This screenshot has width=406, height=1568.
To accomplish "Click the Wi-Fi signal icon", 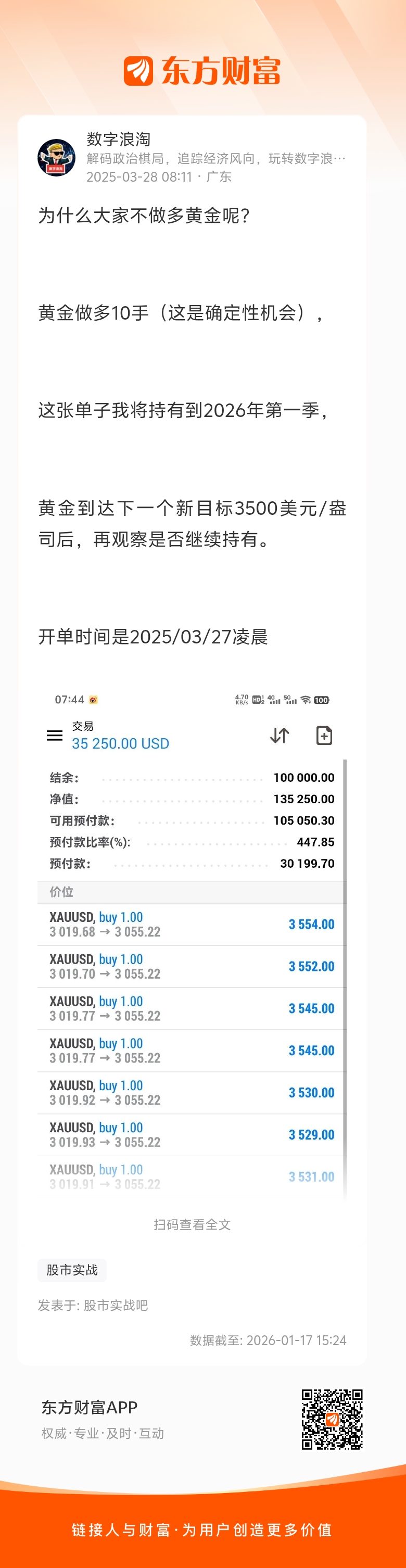I will point(306,700).
